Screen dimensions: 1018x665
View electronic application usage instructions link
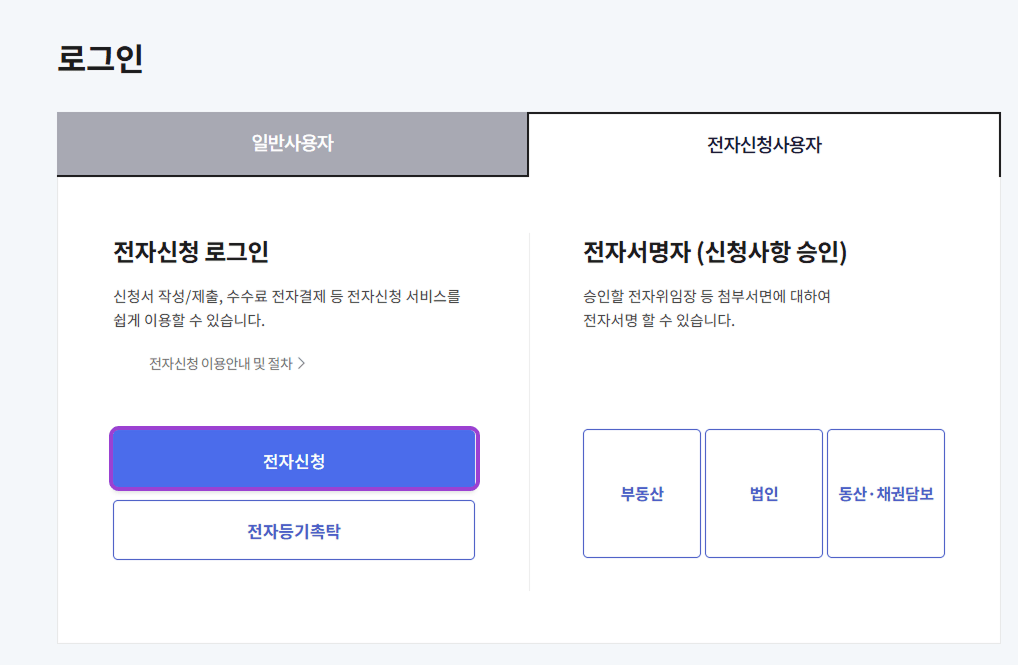(x=224, y=364)
